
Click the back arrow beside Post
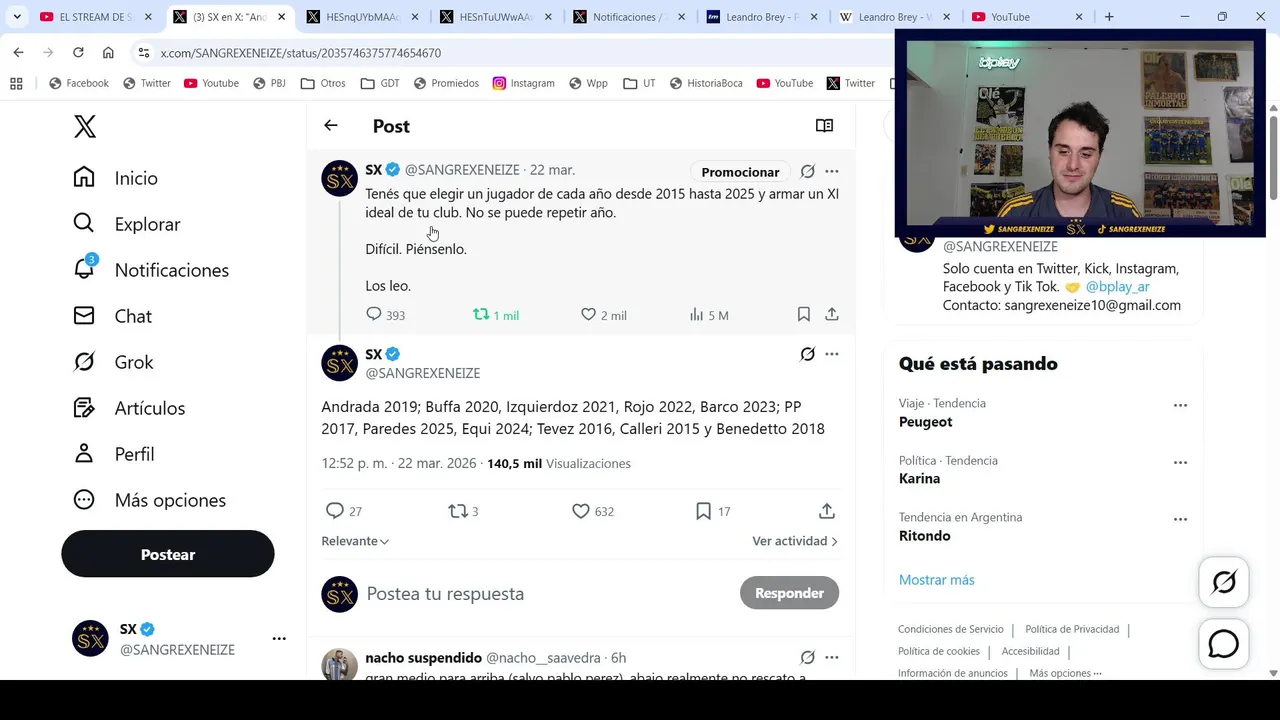(x=331, y=125)
